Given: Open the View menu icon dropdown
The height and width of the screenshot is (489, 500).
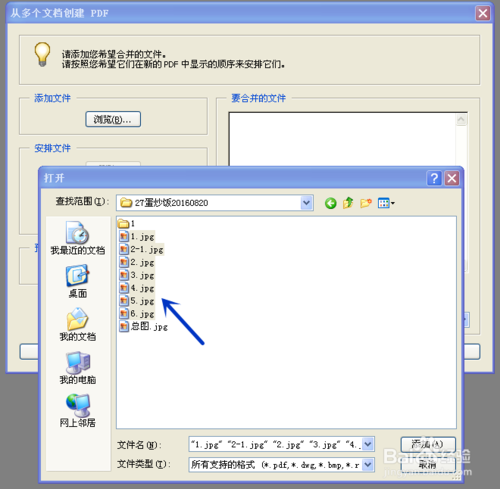Looking at the screenshot, I should click(386, 203).
